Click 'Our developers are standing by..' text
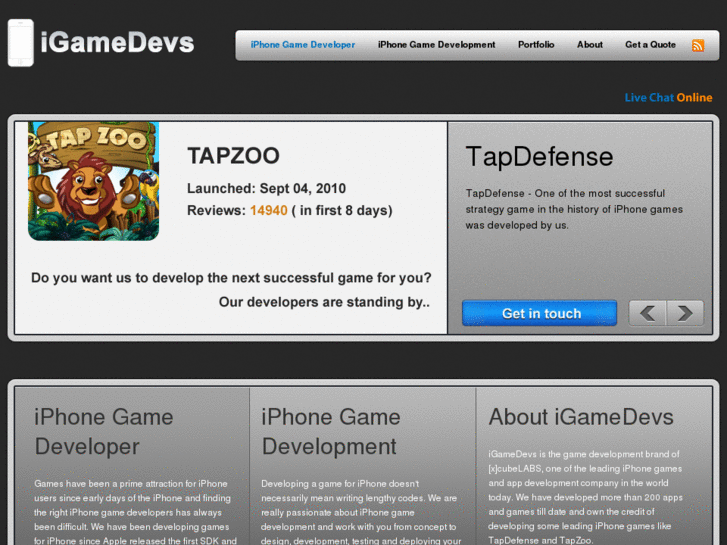This screenshot has height=545, width=727. 324,302
